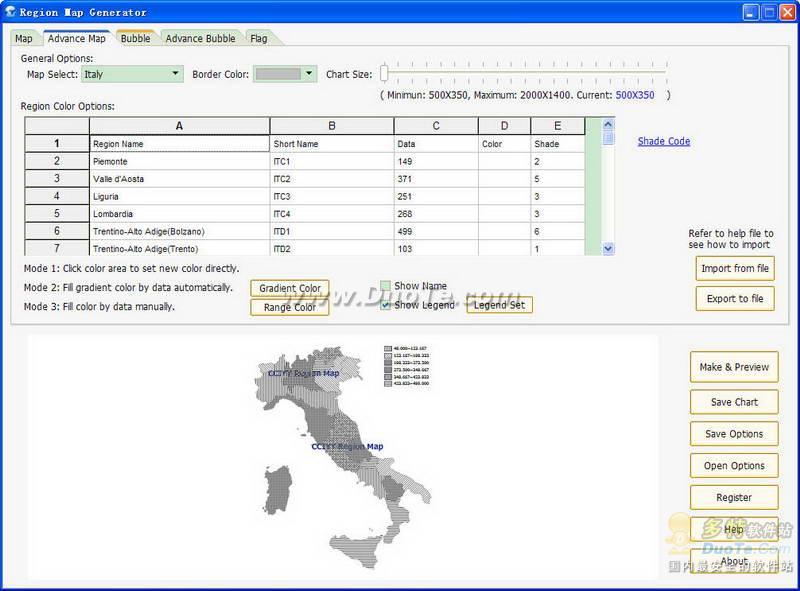Click the Italy map preview image

344,457
